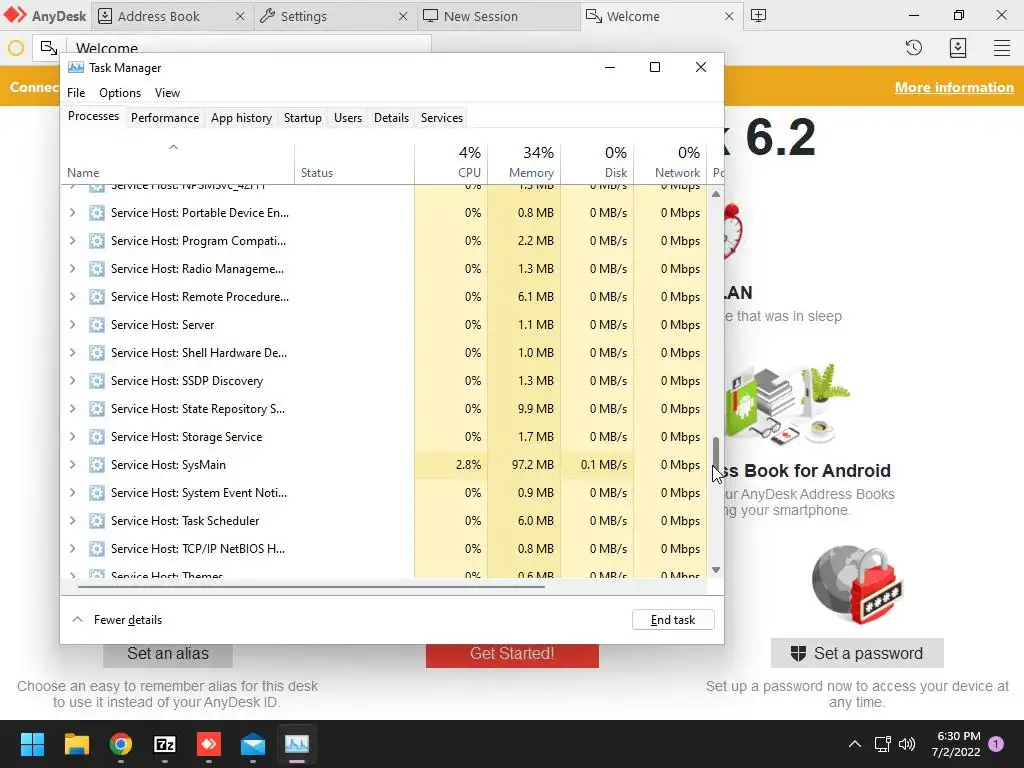The image size is (1024, 768).
Task: Click the remote connect icon beside address field
Action: click(49, 48)
